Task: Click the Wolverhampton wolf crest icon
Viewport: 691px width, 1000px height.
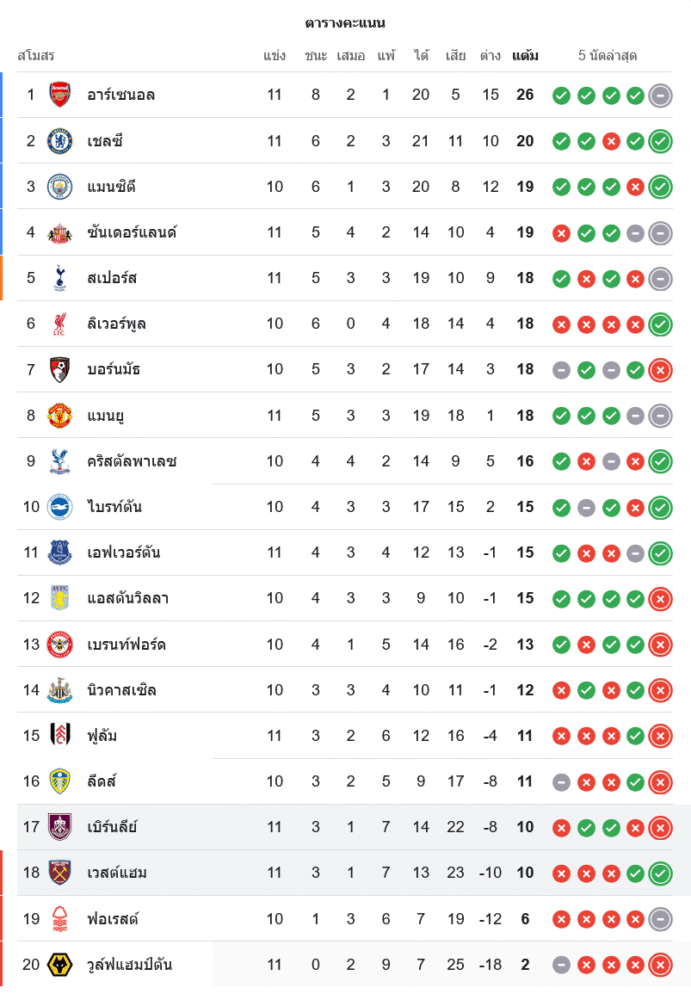Action: click(x=60, y=965)
